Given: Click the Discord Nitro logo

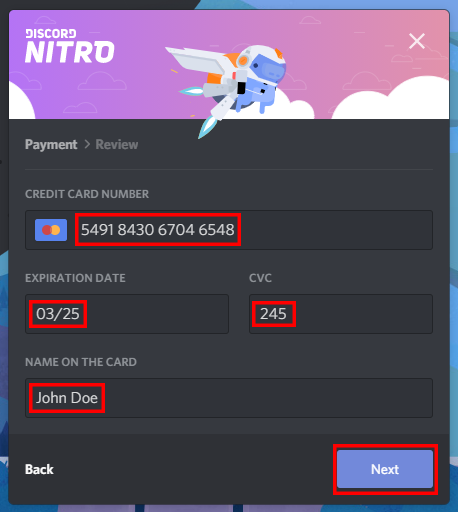Looking at the screenshot, I should [x=69, y=46].
